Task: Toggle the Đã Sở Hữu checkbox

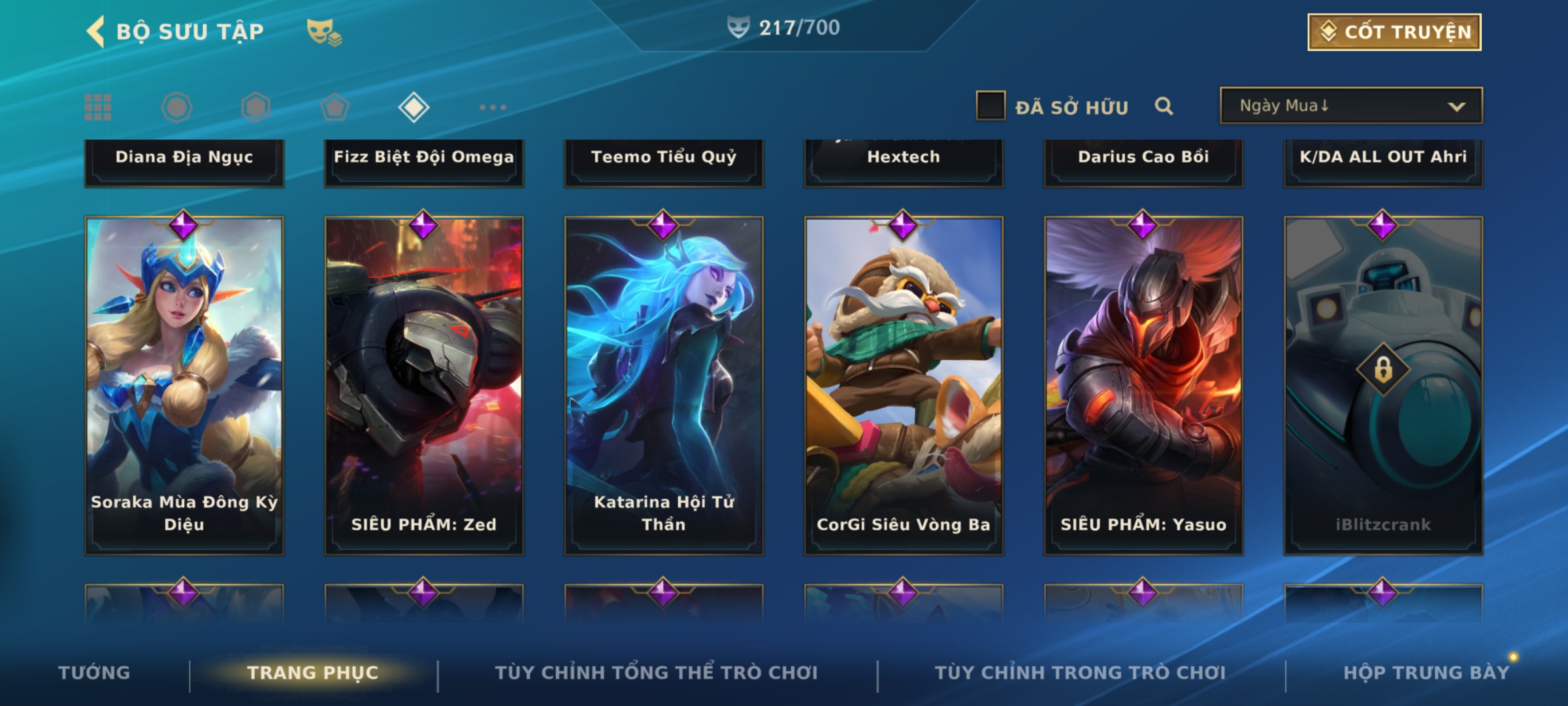Action: (990, 106)
